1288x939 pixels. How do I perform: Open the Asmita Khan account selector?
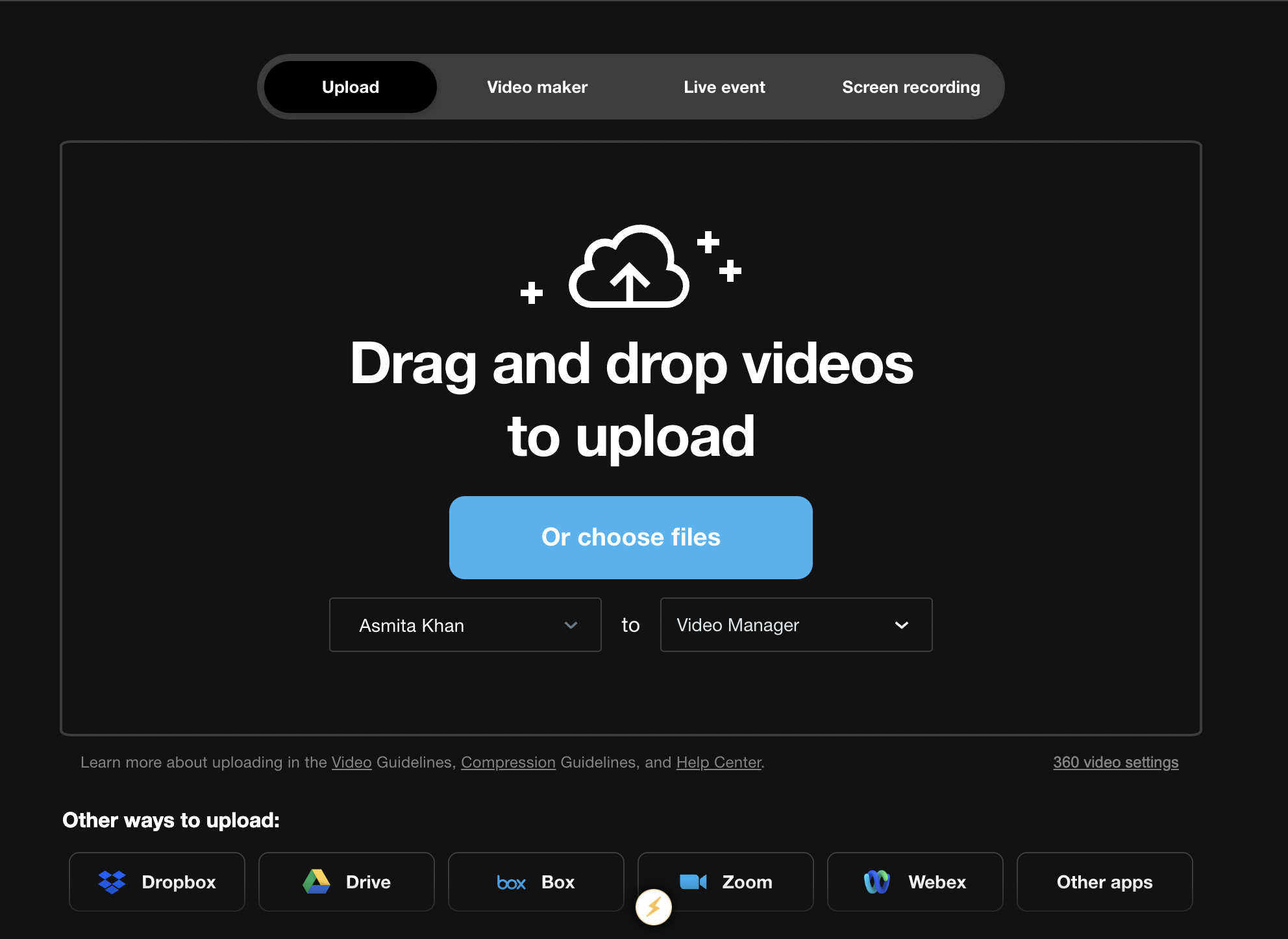tap(464, 625)
